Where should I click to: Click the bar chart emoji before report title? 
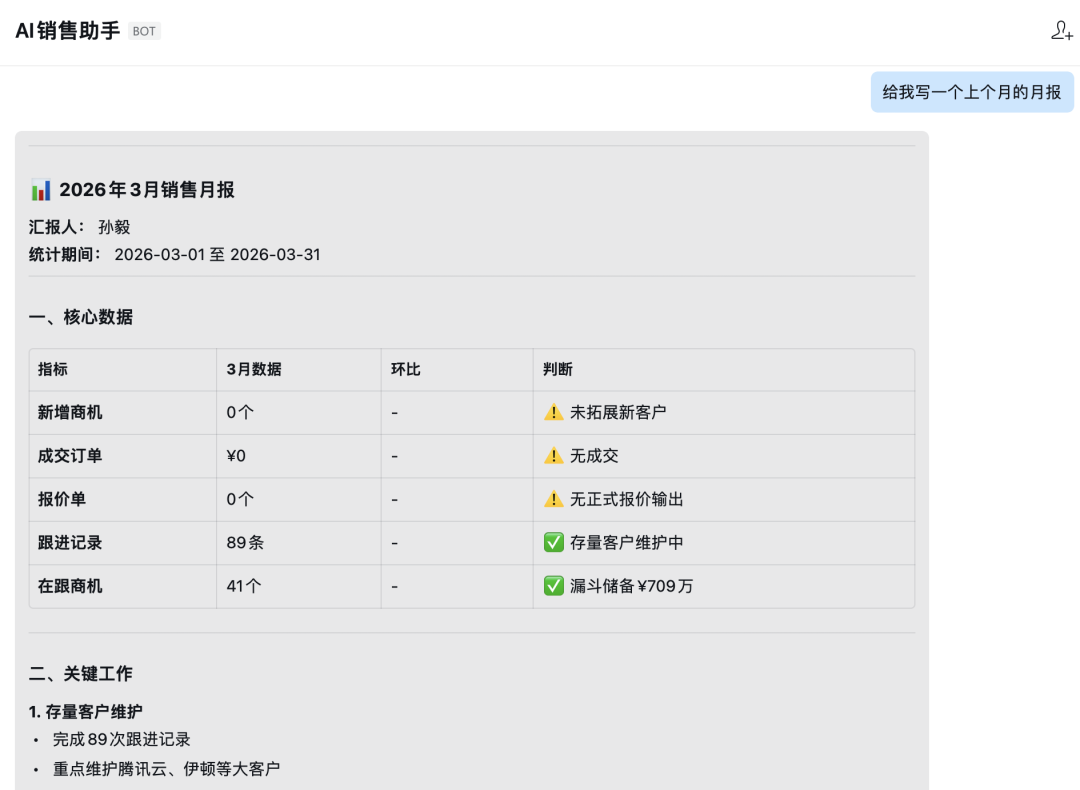(41, 190)
